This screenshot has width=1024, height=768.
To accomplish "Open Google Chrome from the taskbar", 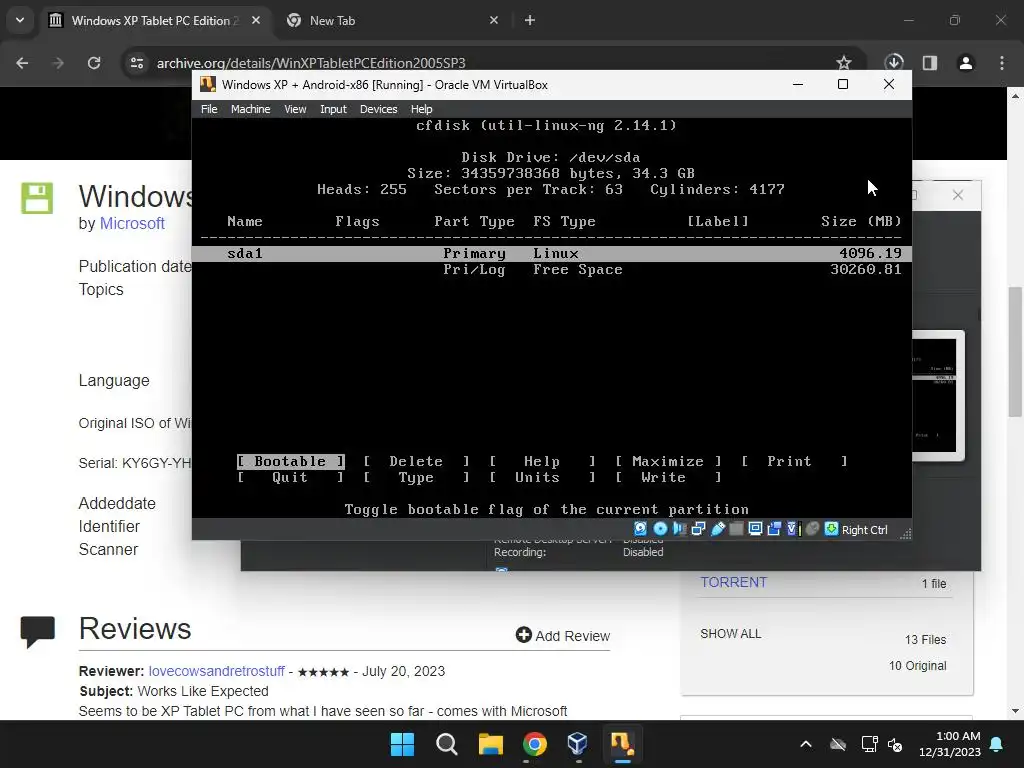I will (x=534, y=744).
